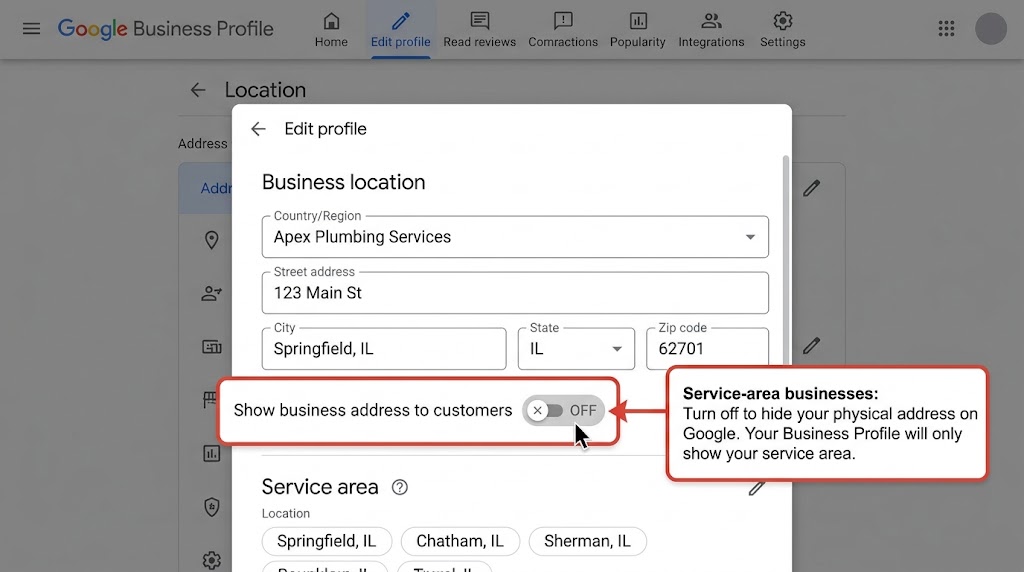Click the Service area heading text

[x=320, y=487]
